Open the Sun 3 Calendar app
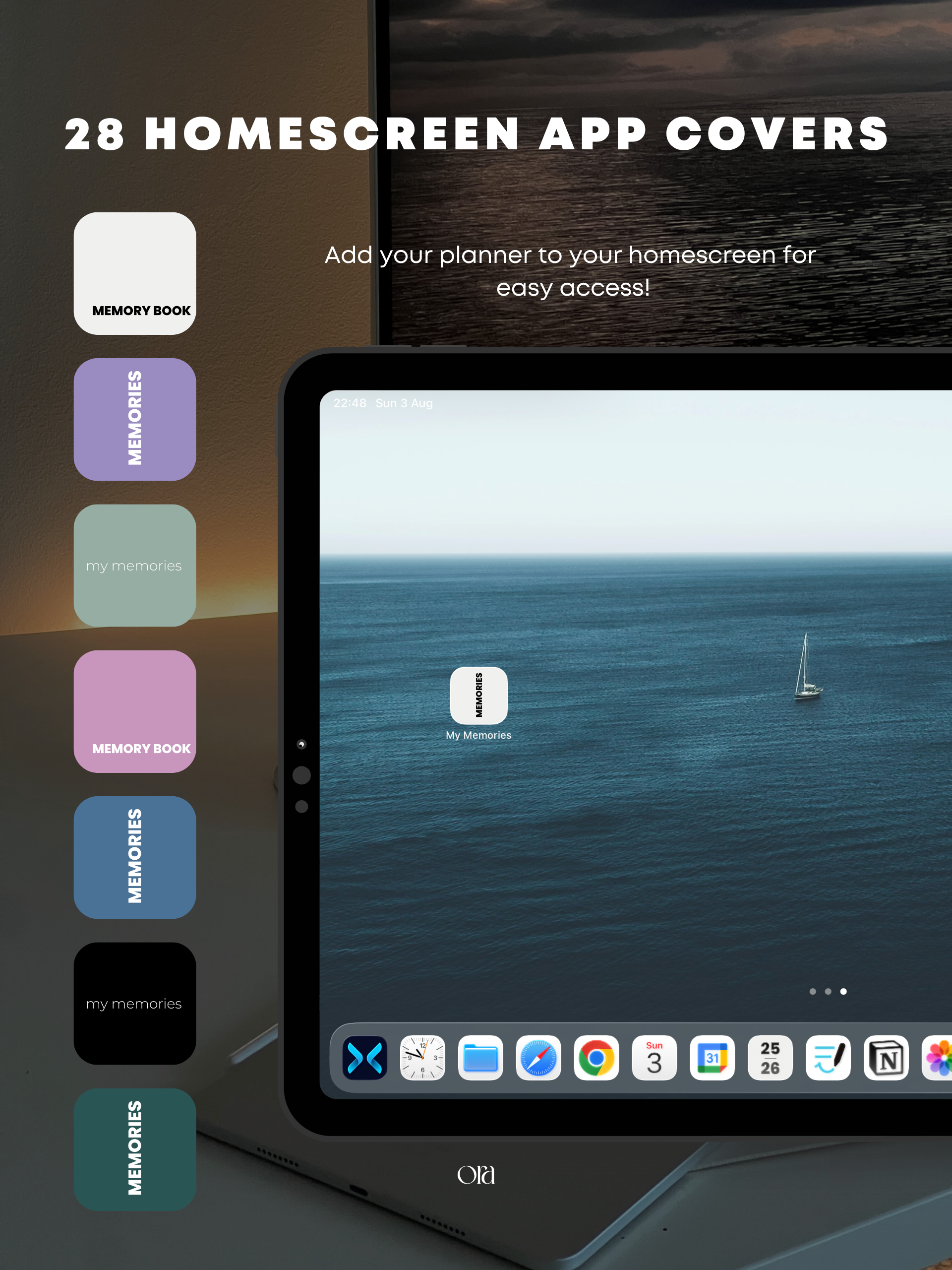 pos(654,1058)
